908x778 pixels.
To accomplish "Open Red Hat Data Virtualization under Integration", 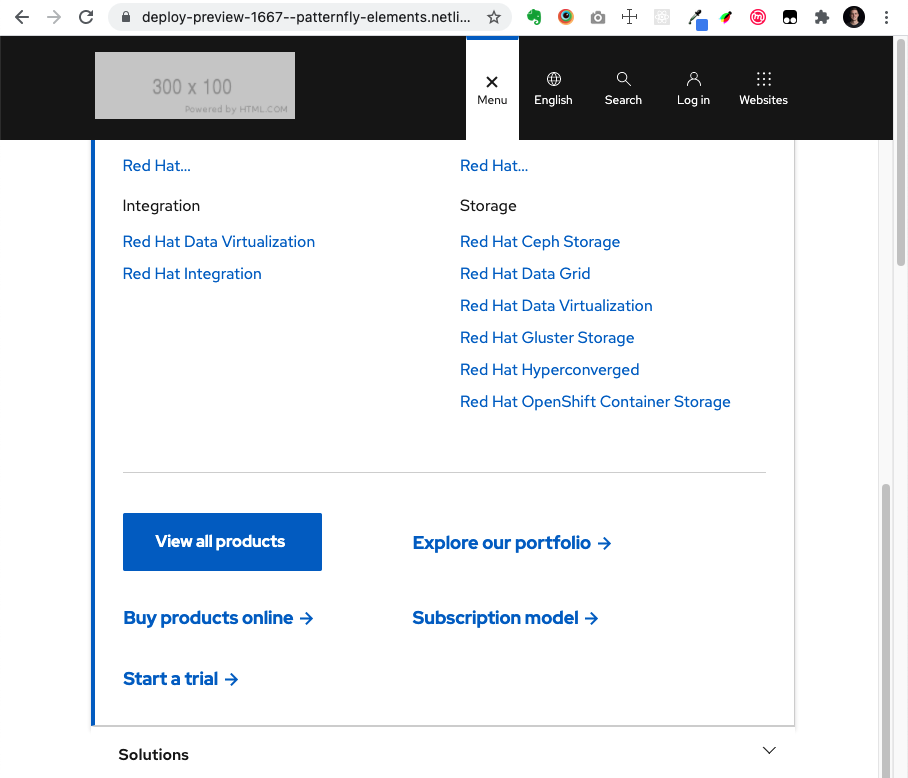I will [x=219, y=241].
